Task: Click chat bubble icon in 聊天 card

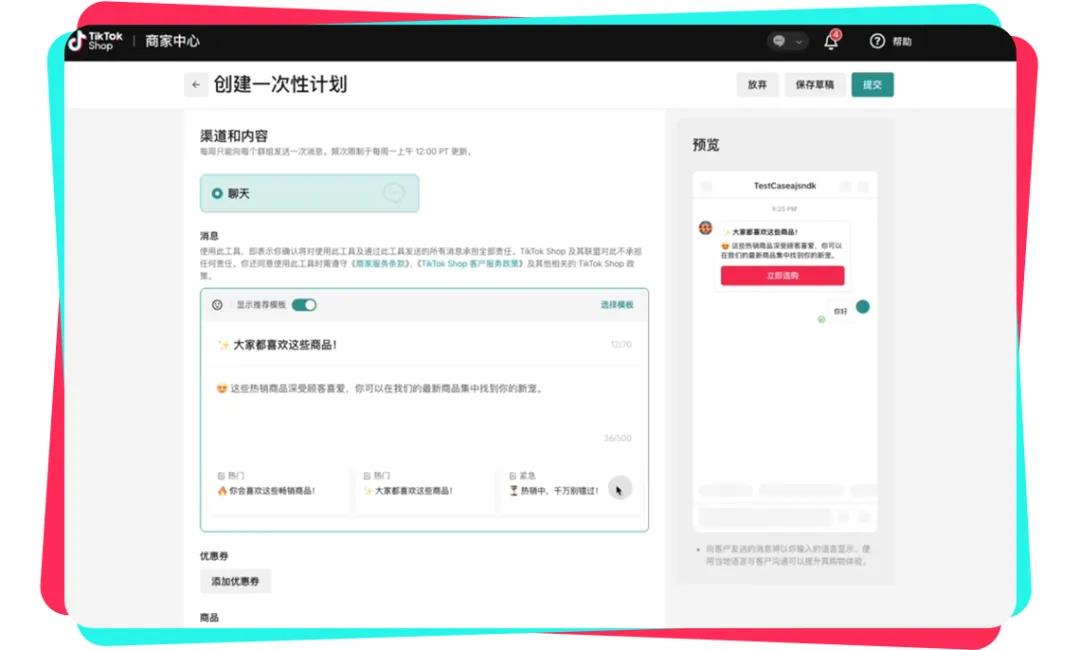Action: 394,193
